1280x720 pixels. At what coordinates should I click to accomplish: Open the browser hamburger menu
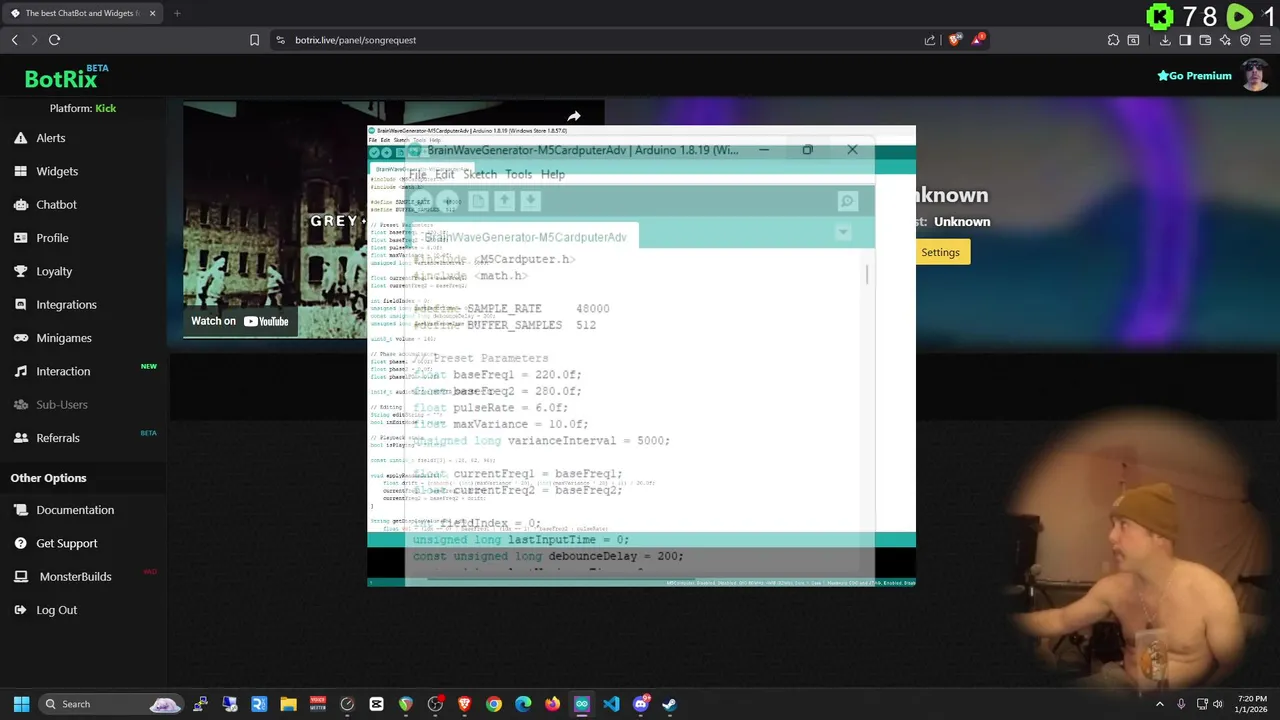click(x=1265, y=40)
